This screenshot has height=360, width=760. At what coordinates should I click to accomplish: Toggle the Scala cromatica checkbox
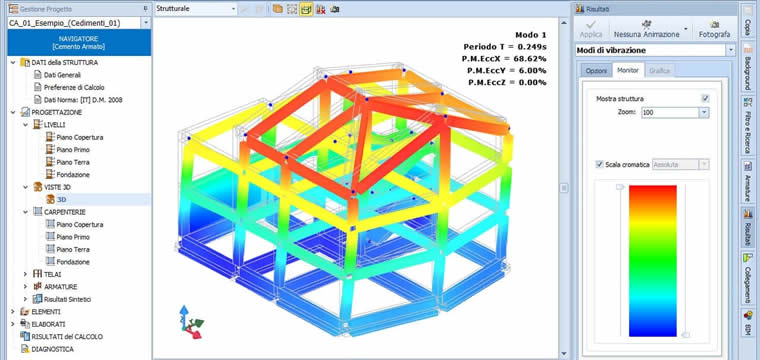pyautogui.click(x=599, y=165)
